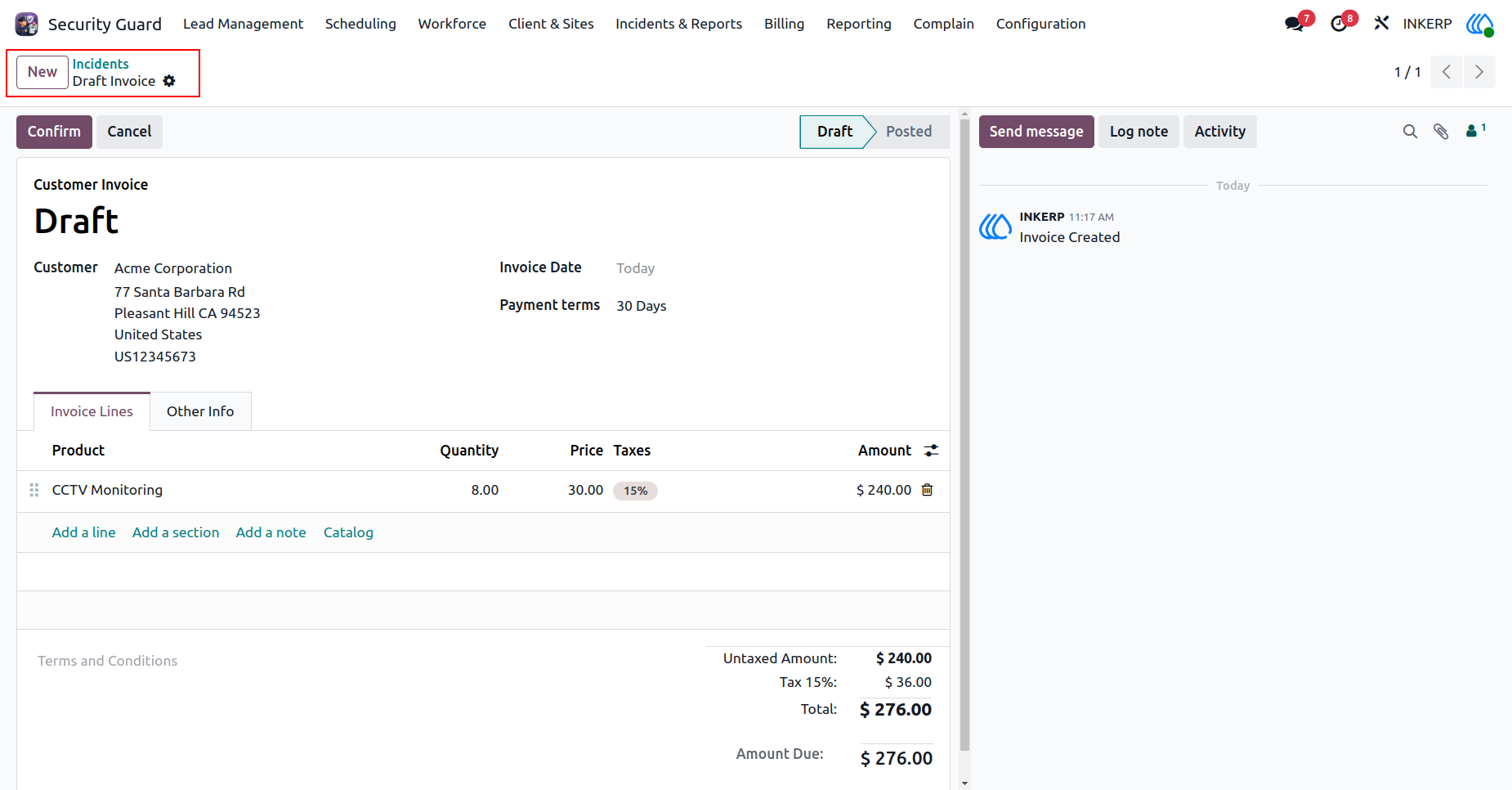Screen dimensions: 1512x790
Task: Show followers via the person icon
Action: (x=1475, y=130)
